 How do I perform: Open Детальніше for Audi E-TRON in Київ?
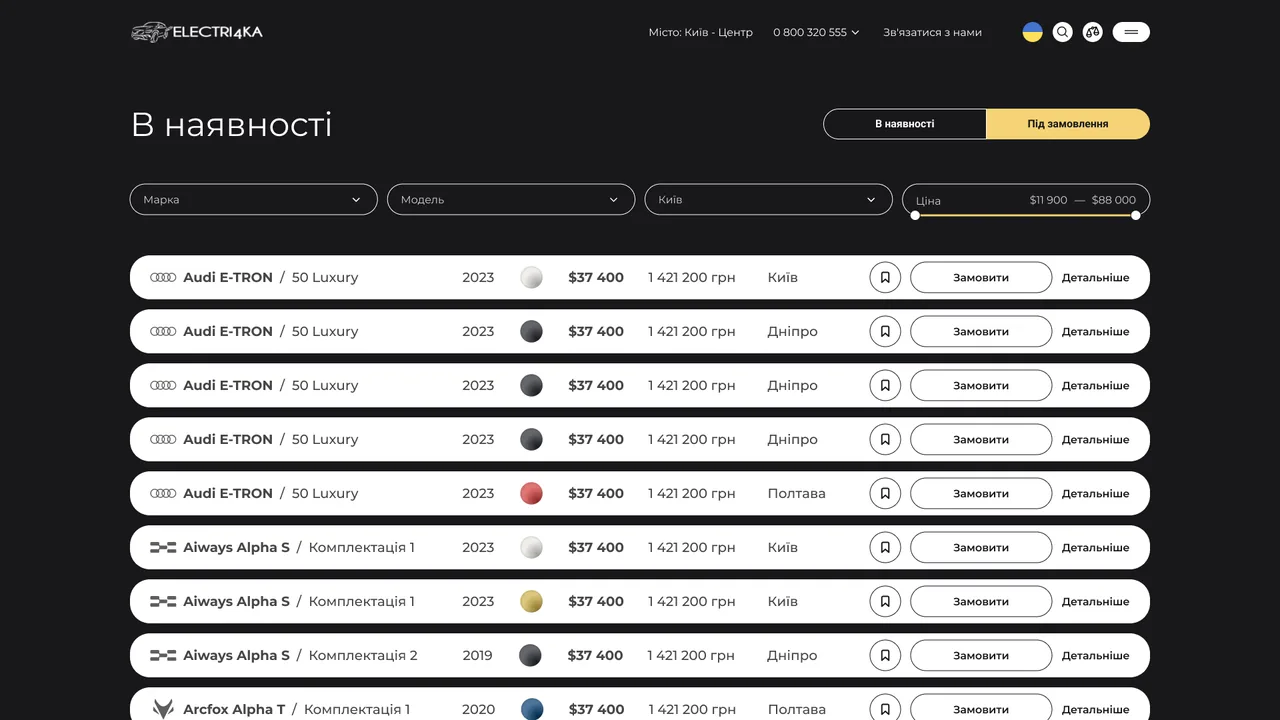1095,277
